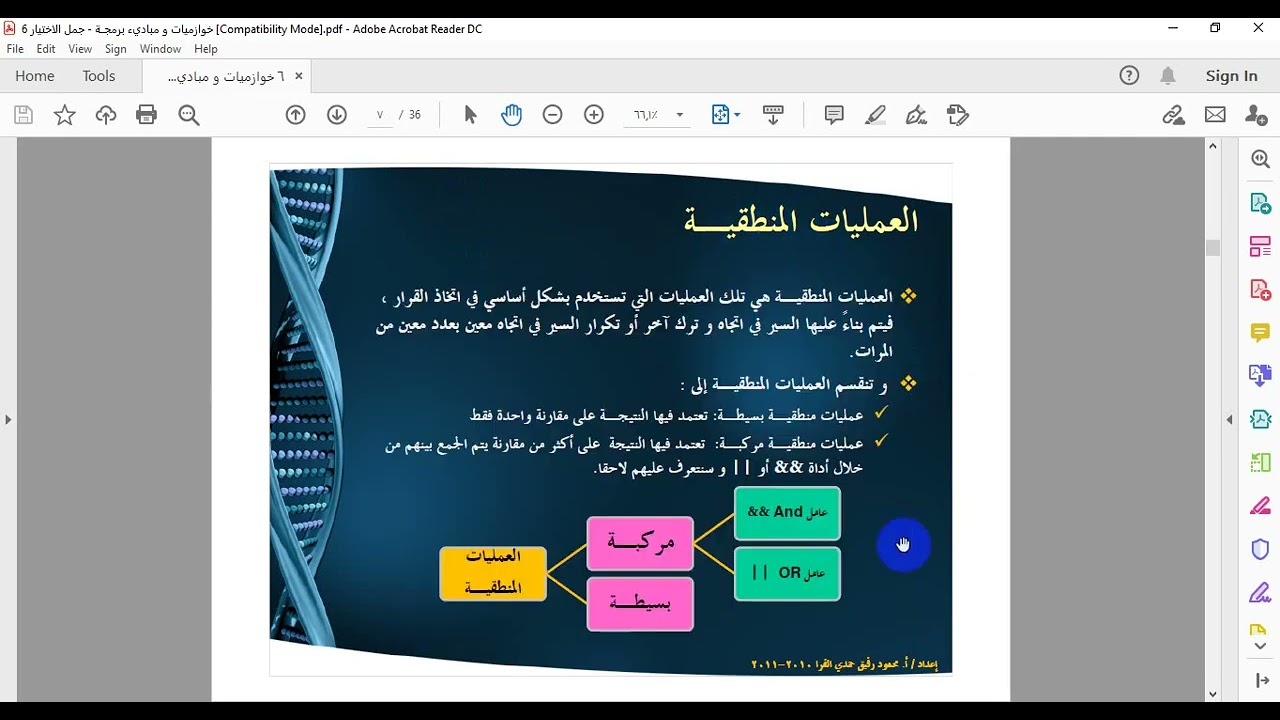The width and height of the screenshot is (1280, 720).
Task: Collapse the right tools pane arrow
Action: click(1230, 420)
